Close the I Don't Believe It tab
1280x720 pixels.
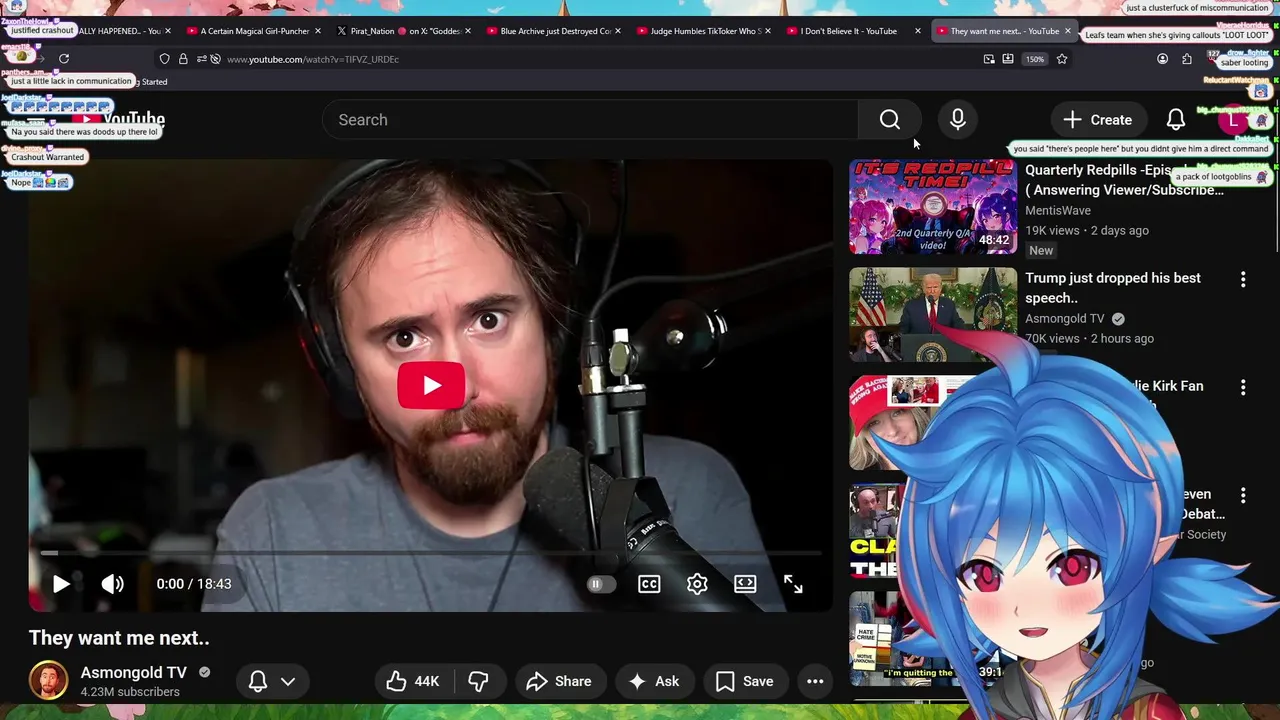click(x=918, y=31)
